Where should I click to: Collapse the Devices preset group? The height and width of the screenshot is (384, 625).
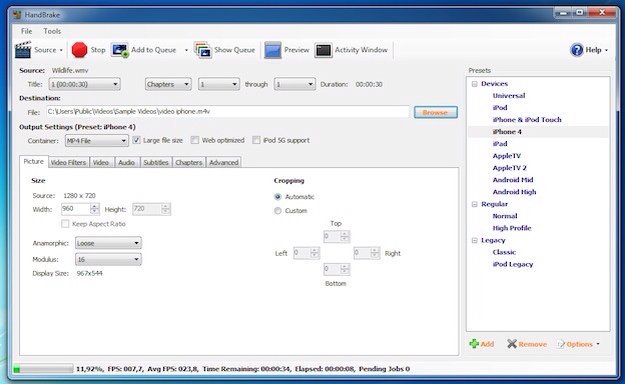474,84
